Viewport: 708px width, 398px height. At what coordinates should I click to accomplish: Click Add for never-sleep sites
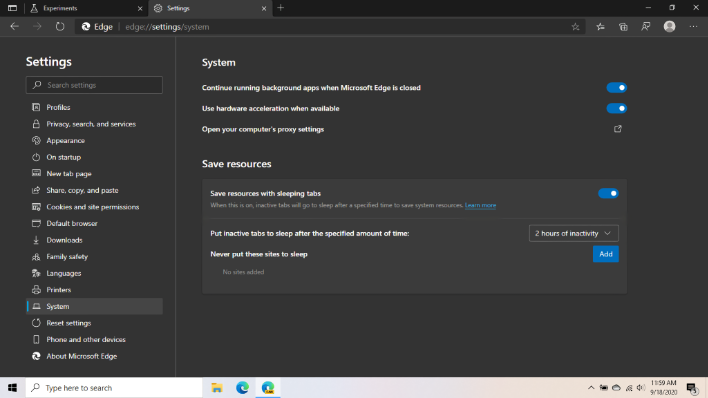click(x=606, y=254)
